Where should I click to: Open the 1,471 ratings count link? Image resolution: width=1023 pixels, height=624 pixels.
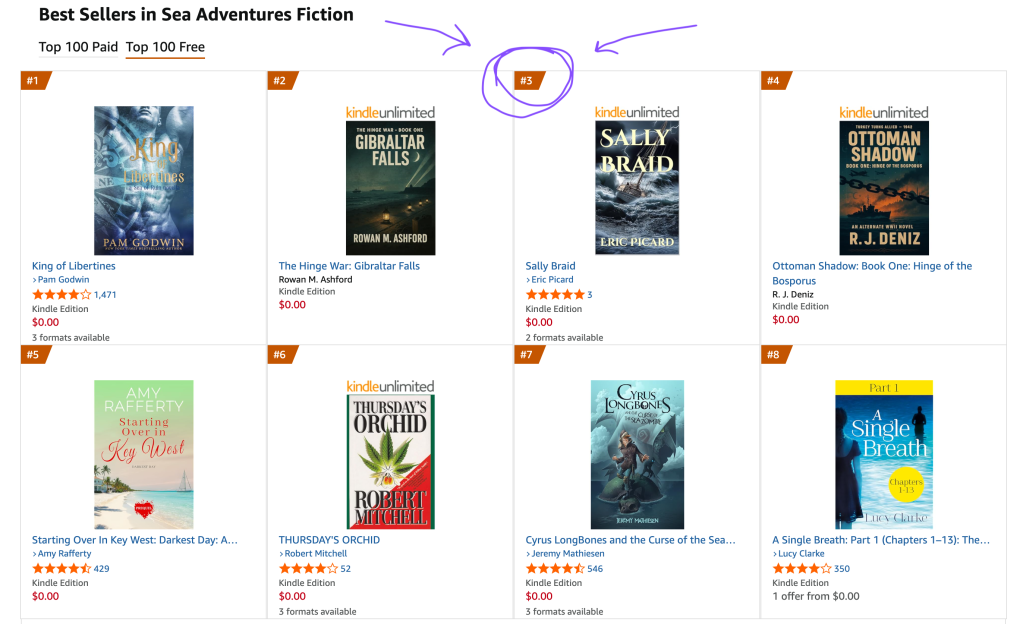[105, 295]
